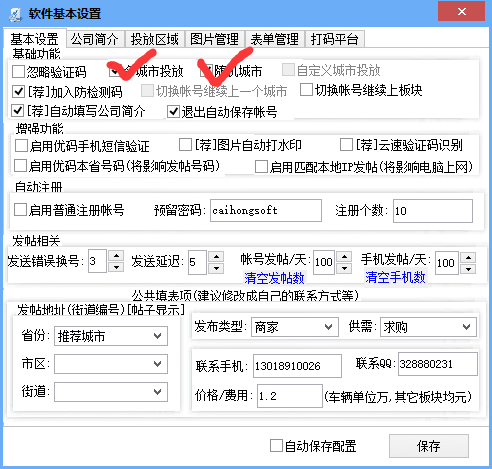
Task: Enable 自动保存配置 checkbox
Action: click(x=276, y=445)
